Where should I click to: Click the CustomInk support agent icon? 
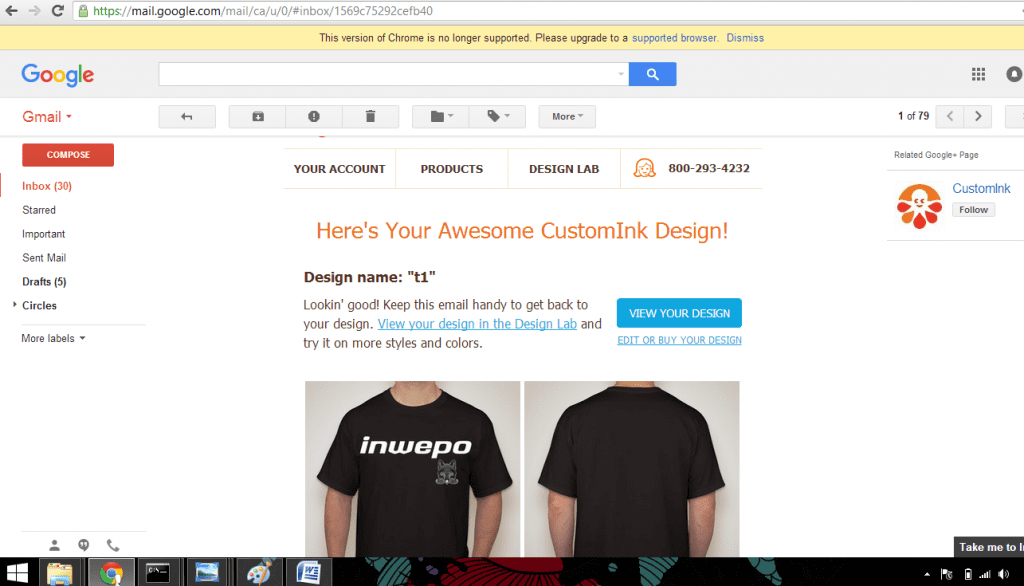(645, 169)
